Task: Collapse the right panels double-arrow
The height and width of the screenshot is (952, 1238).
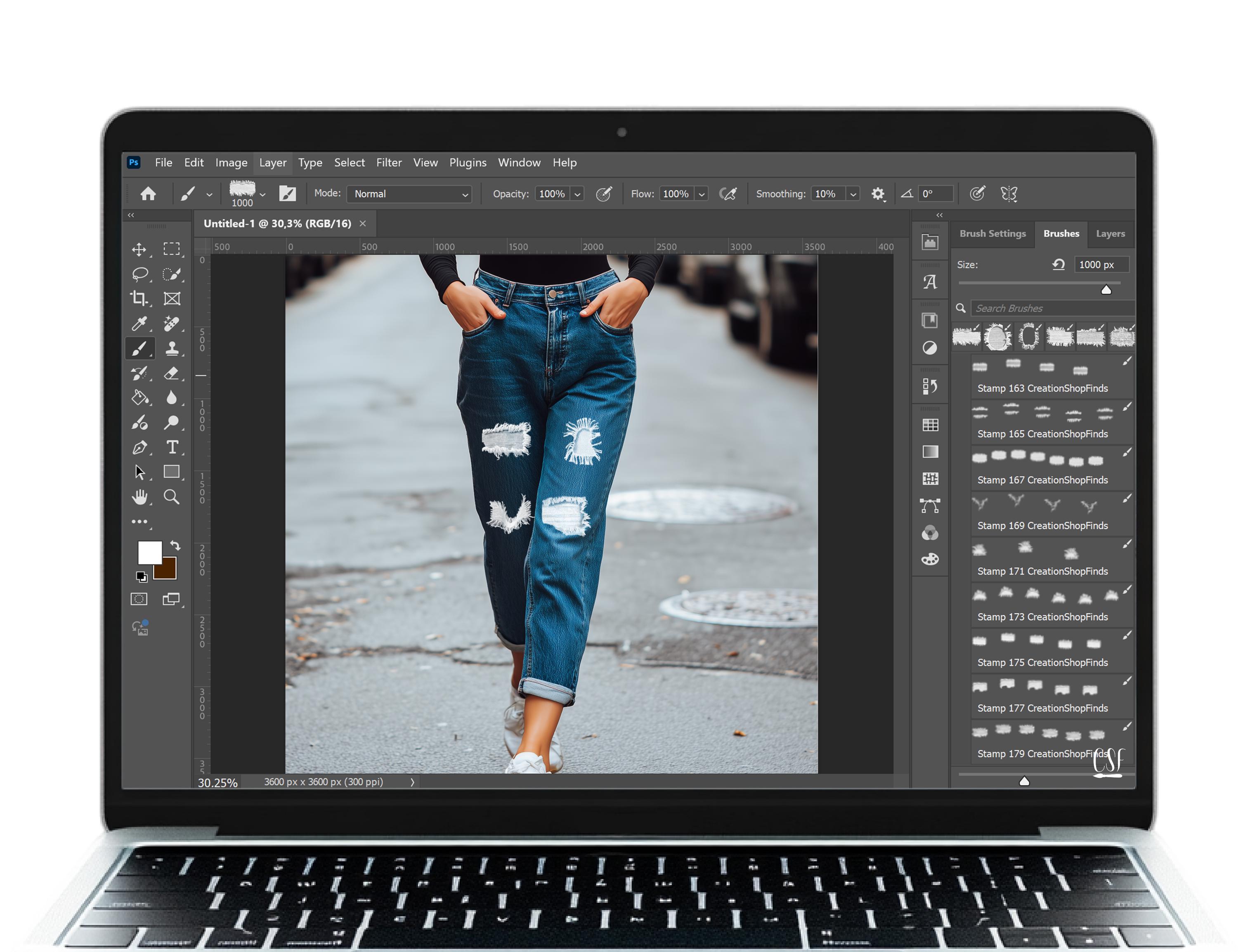Action: tap(939, 215)
